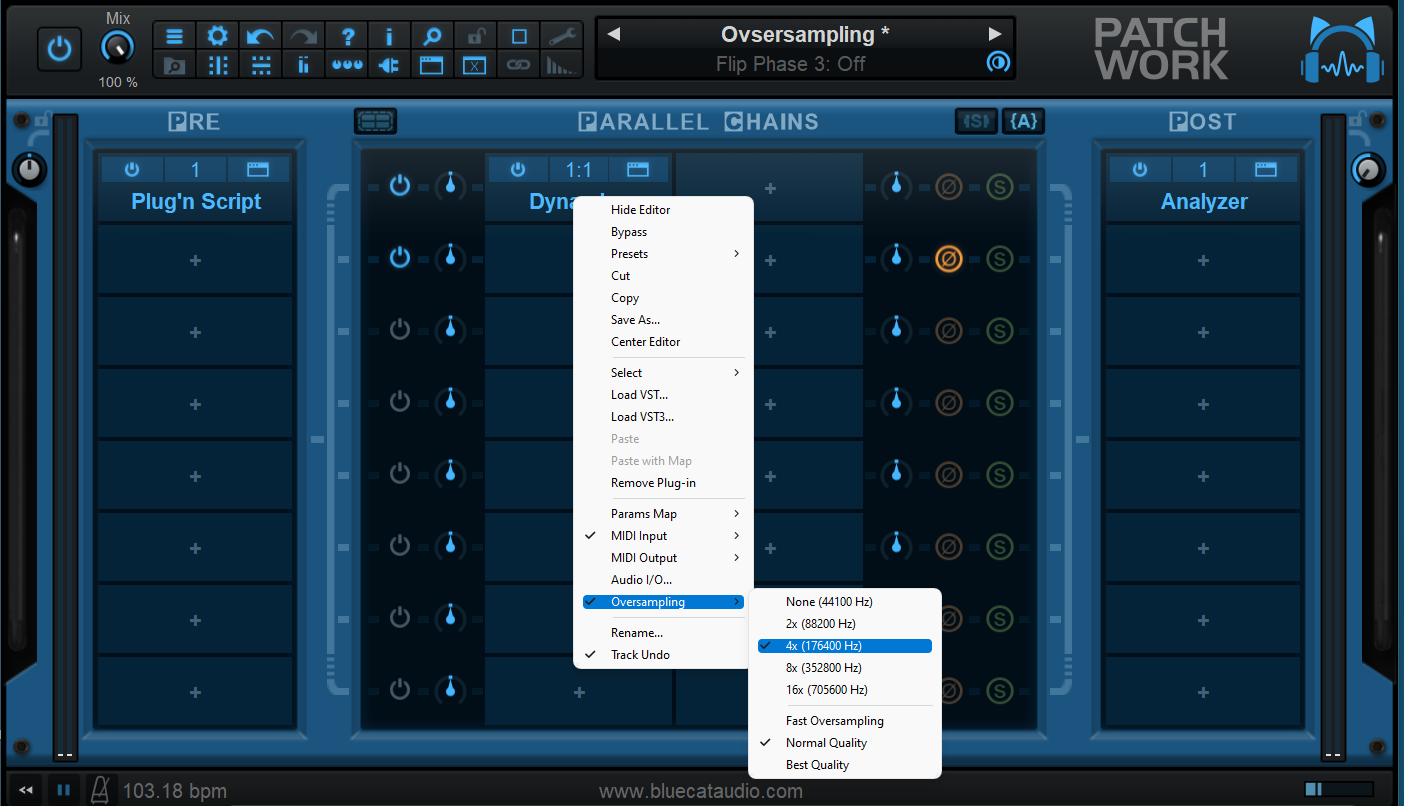Image resolution: width=1404 pixels, height=806 pixels.
Task: Click the link chain toolbar icon
Action: coord(519,65)
